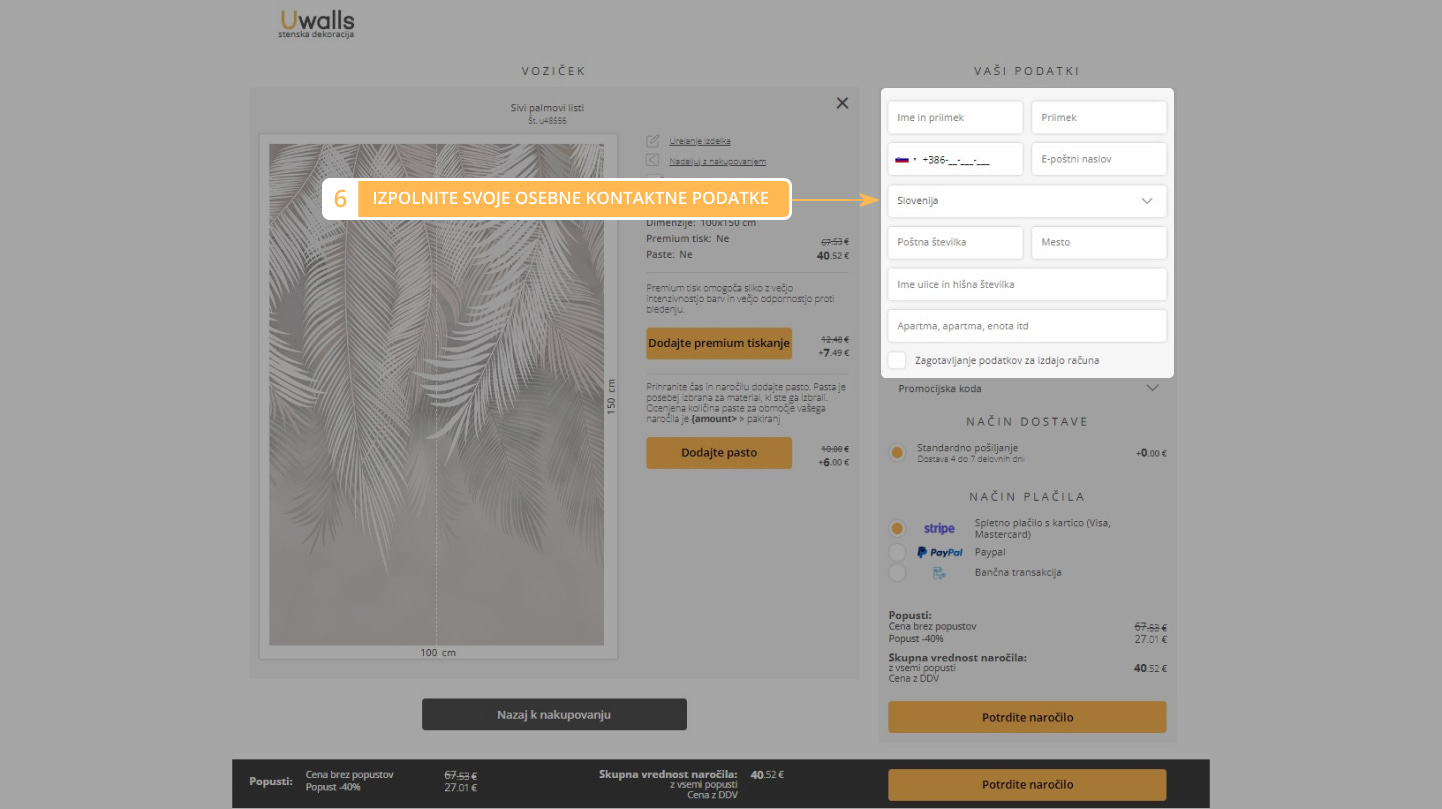The image size is (1442, 809).
Task: Select Bančna transakcija radio button
Action: pos(897,573)
